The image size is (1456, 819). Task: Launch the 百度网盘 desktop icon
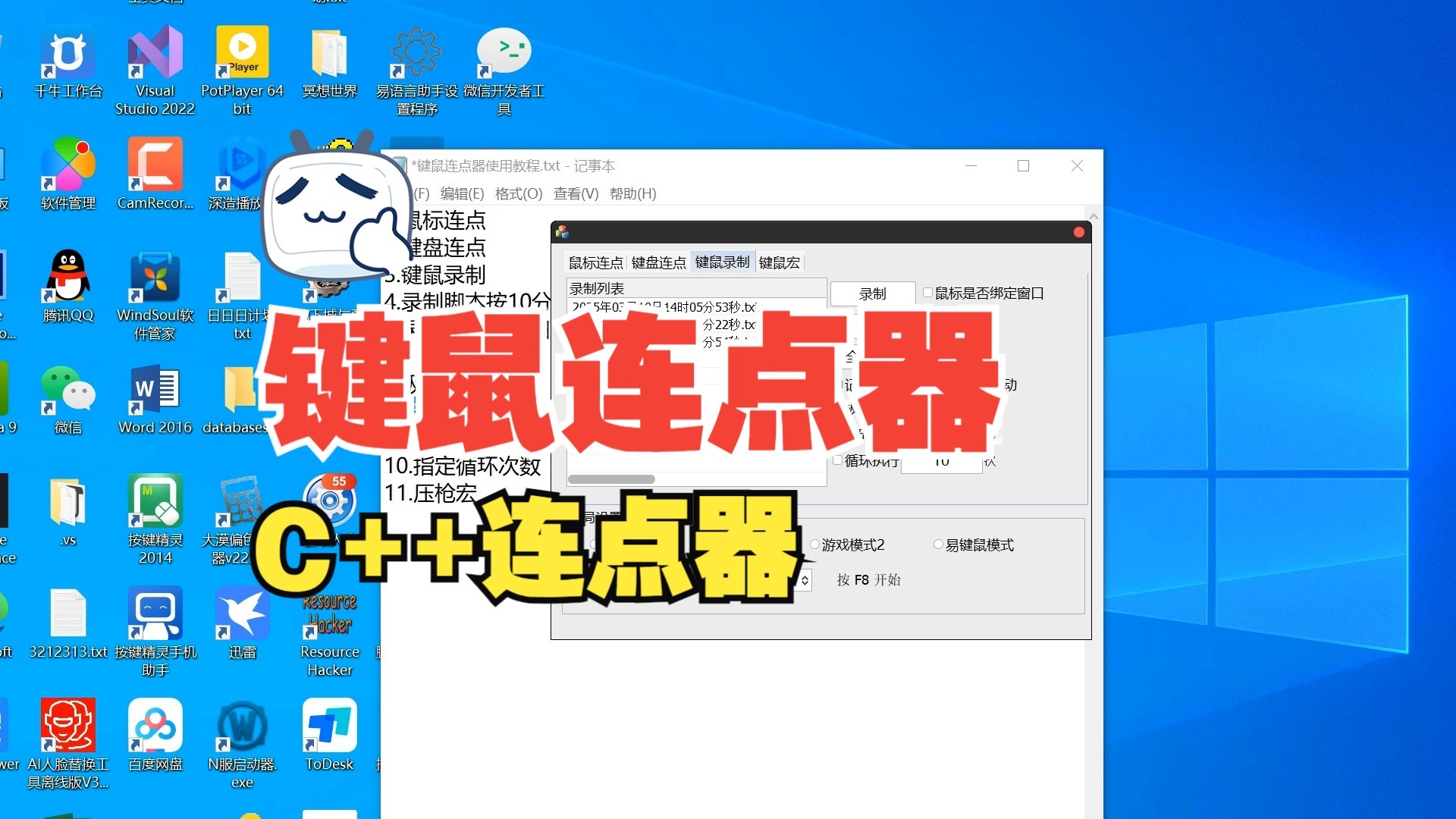(x=155, y=736)
